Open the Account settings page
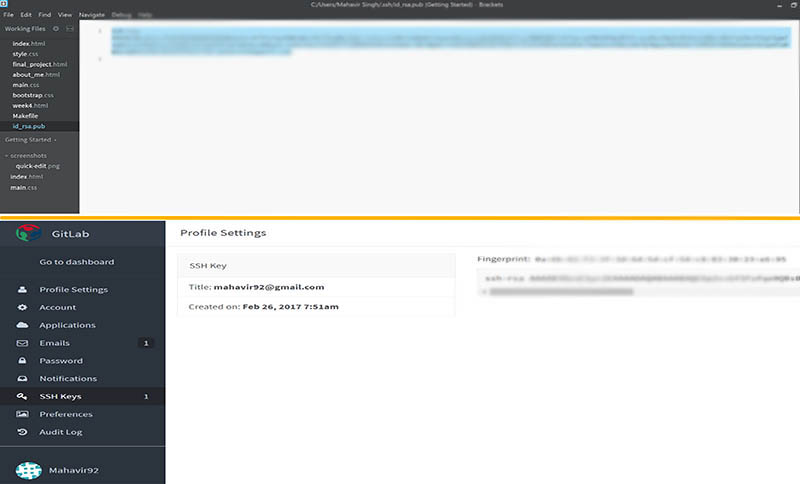 (x=58, y=308)
